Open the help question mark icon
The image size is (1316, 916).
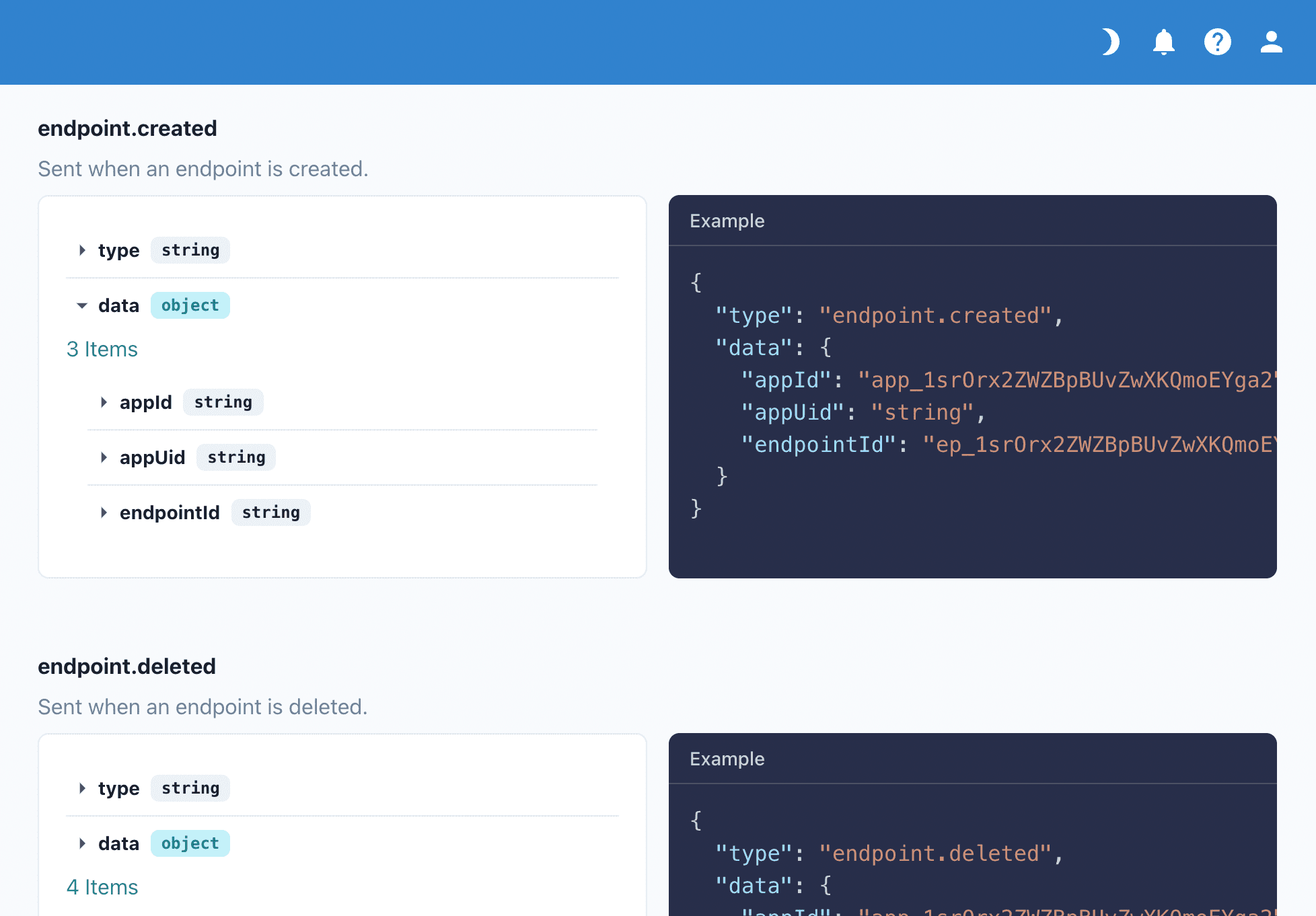[1217, 42]
